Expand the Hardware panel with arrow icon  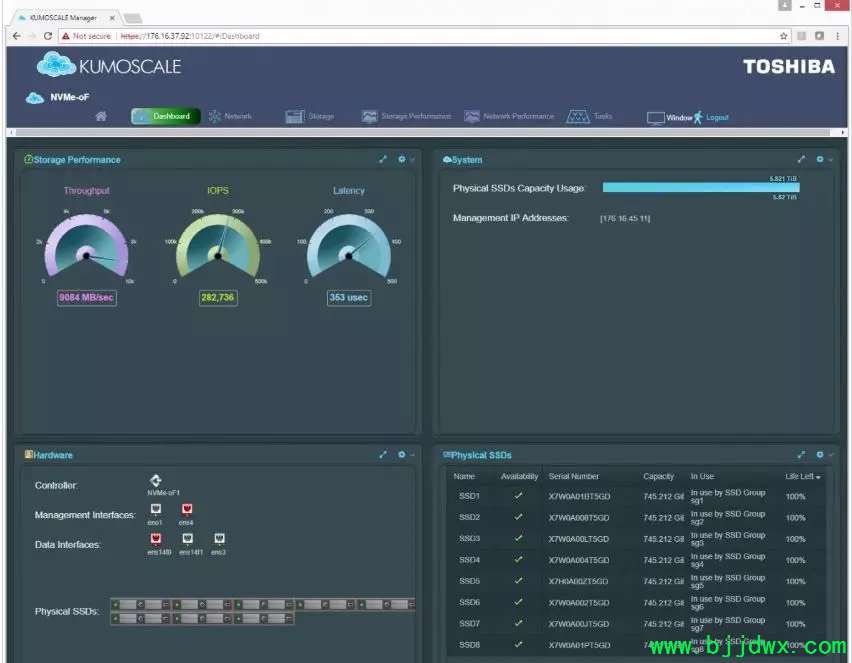click(x=383, y=454)
